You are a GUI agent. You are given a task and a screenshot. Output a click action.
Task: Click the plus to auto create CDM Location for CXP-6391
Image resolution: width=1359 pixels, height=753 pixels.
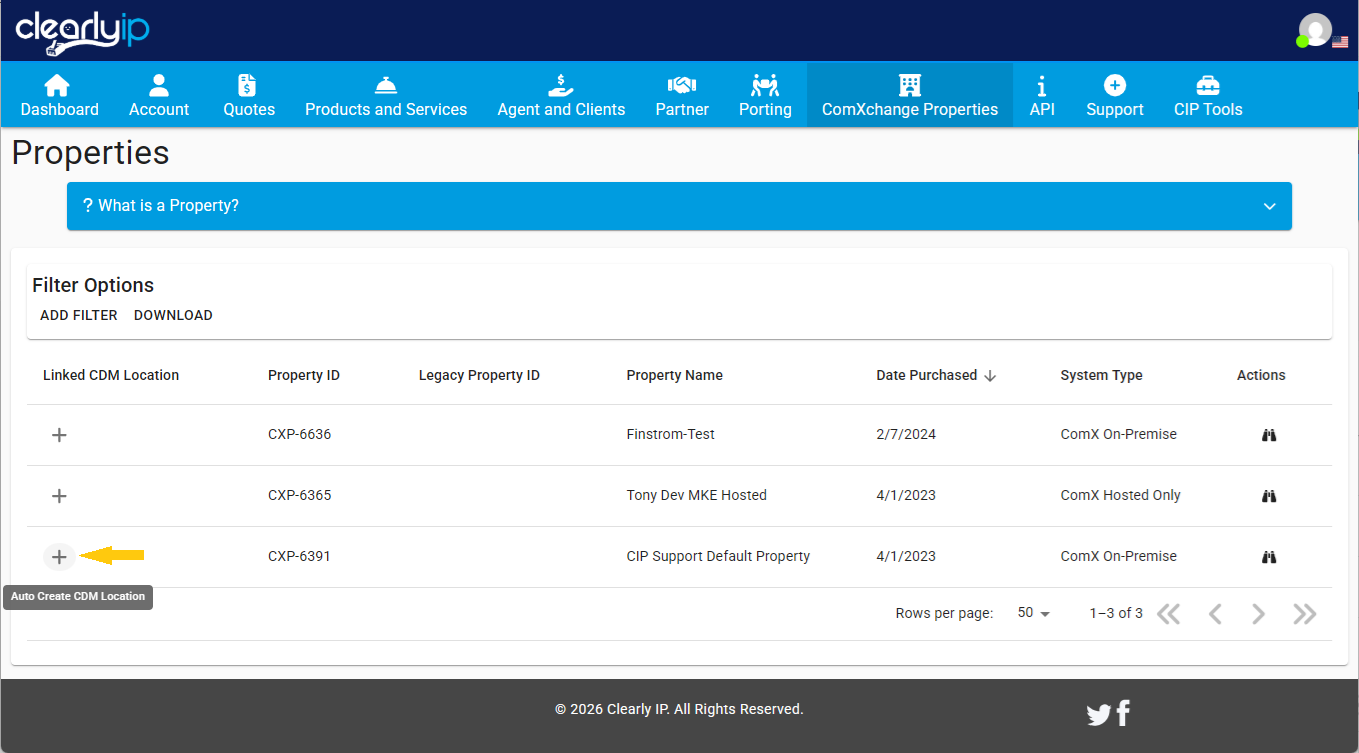[59, 556]
